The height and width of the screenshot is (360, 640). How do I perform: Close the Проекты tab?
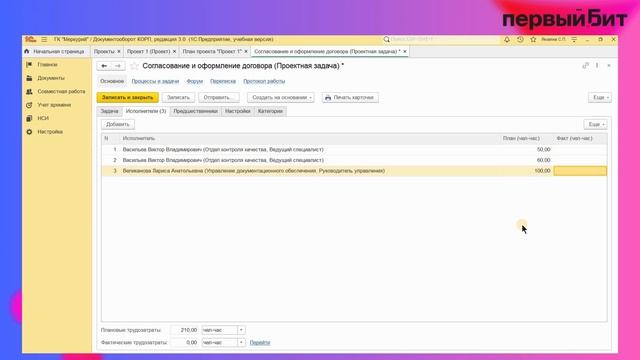(x=119, y=51)
